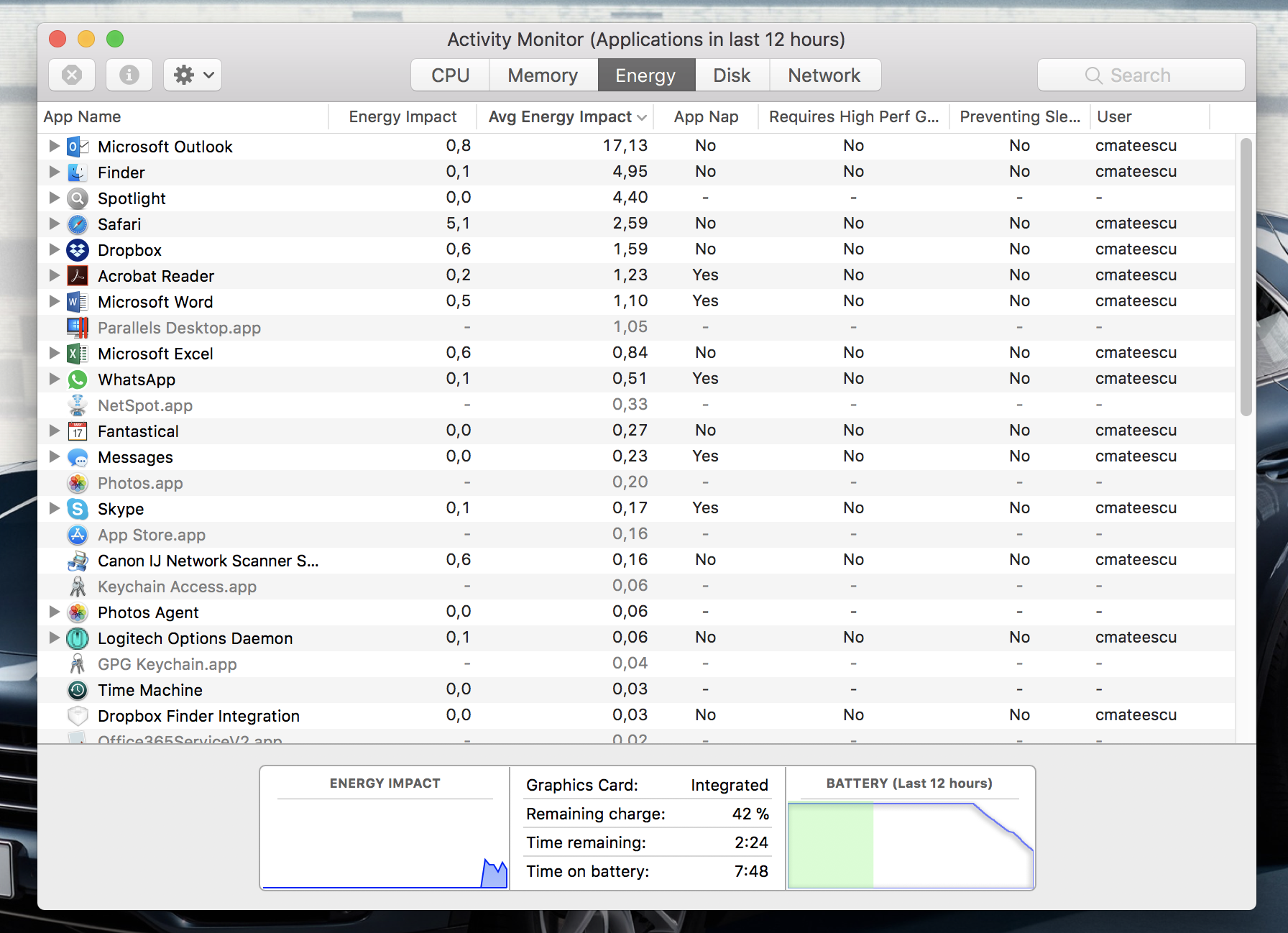The height and width of the screenshot is (933, 1288).
Task: Click the Parallels Desktop.app icon
Action: [78, 328]
